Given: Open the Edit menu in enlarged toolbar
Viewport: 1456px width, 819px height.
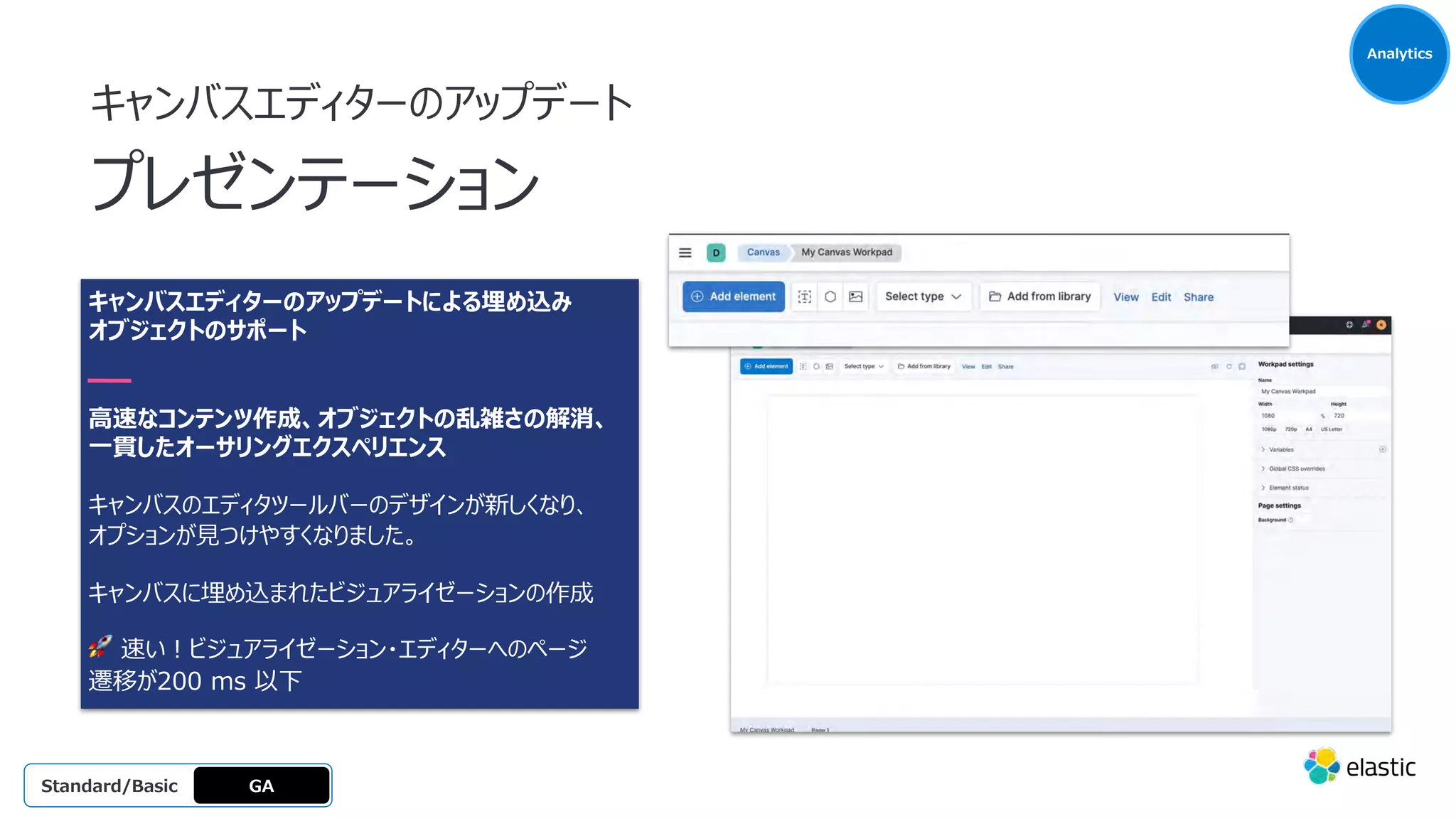Looking at the screenshot, I should pos(1161,297).
